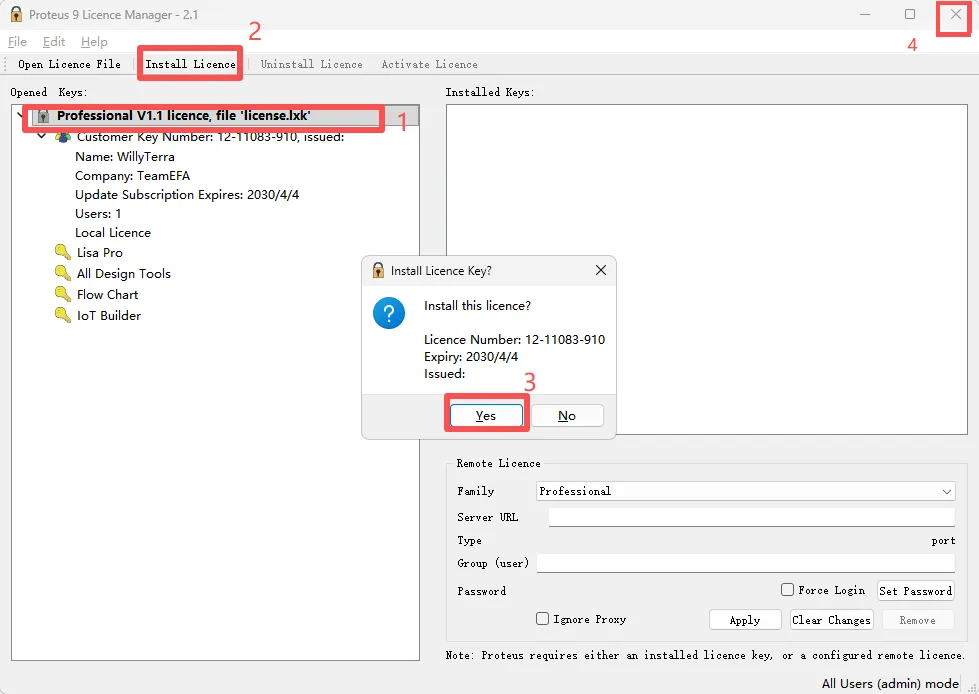
Task: Click the Local Licence row
Action: click(113, 233)
